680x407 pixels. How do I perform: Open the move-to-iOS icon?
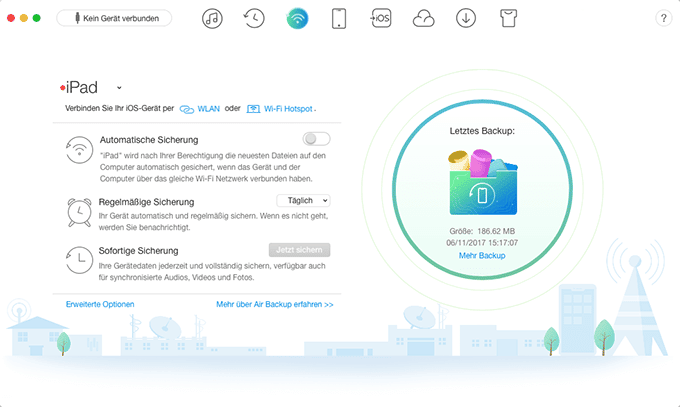[380, 18]
